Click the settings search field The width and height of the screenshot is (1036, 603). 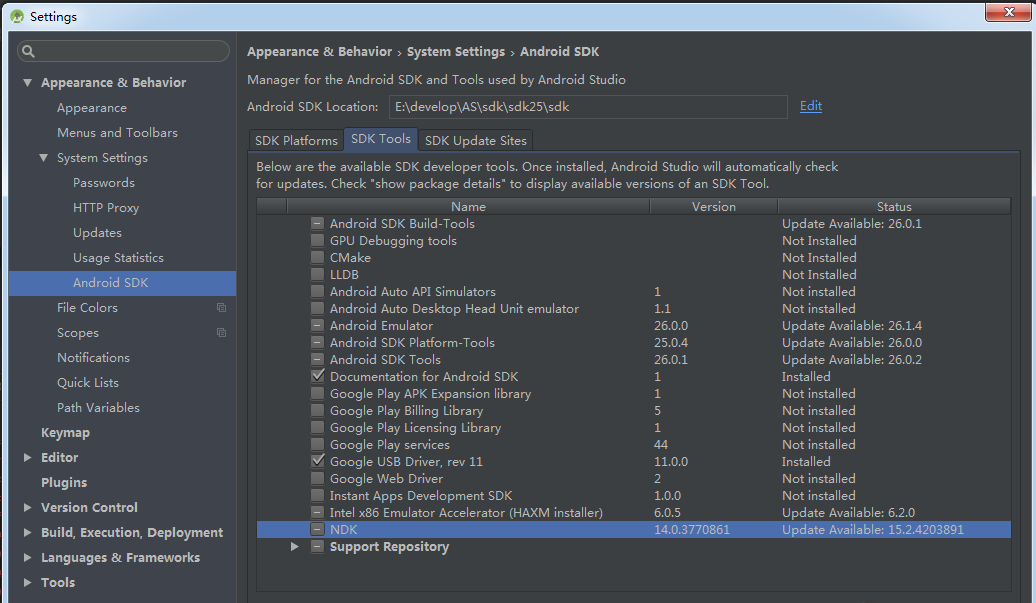pyautogui.click(x=124, y=51)
